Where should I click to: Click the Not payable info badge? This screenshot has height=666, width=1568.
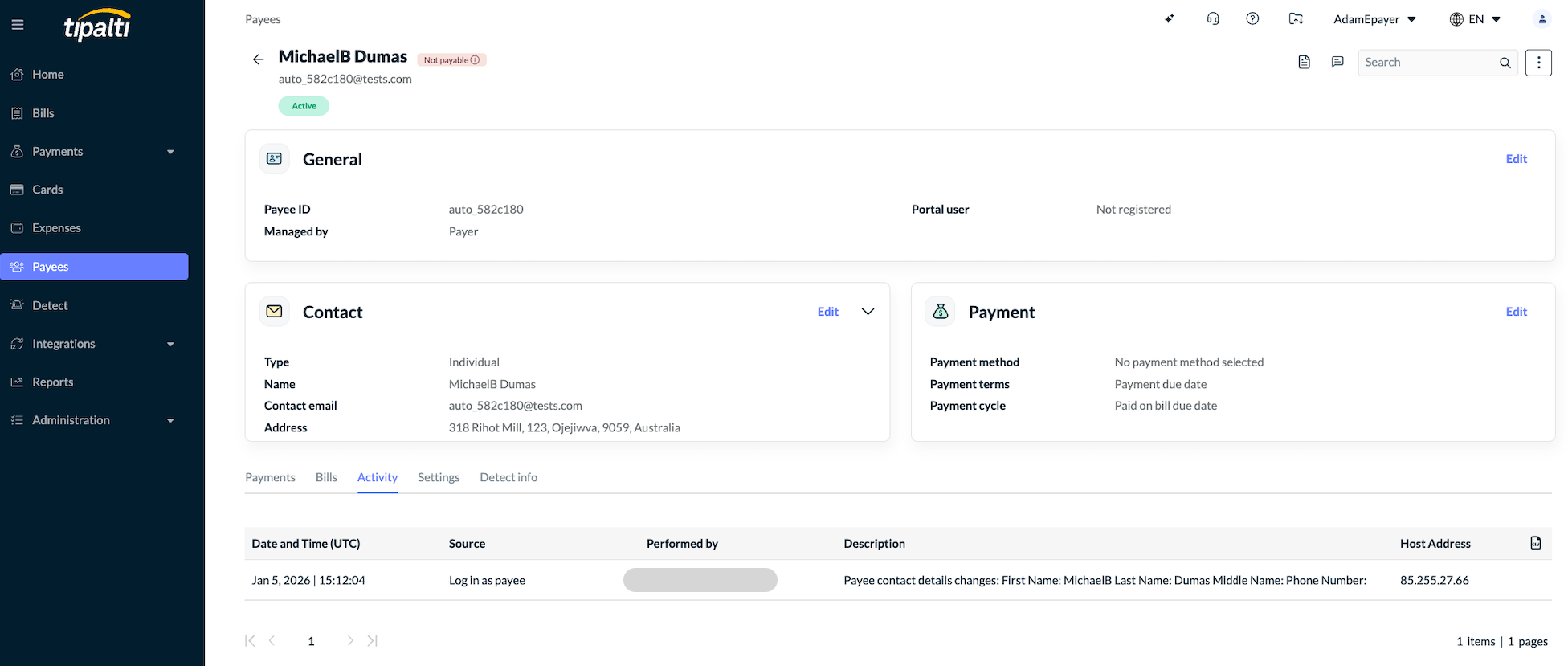click(451, 60)
